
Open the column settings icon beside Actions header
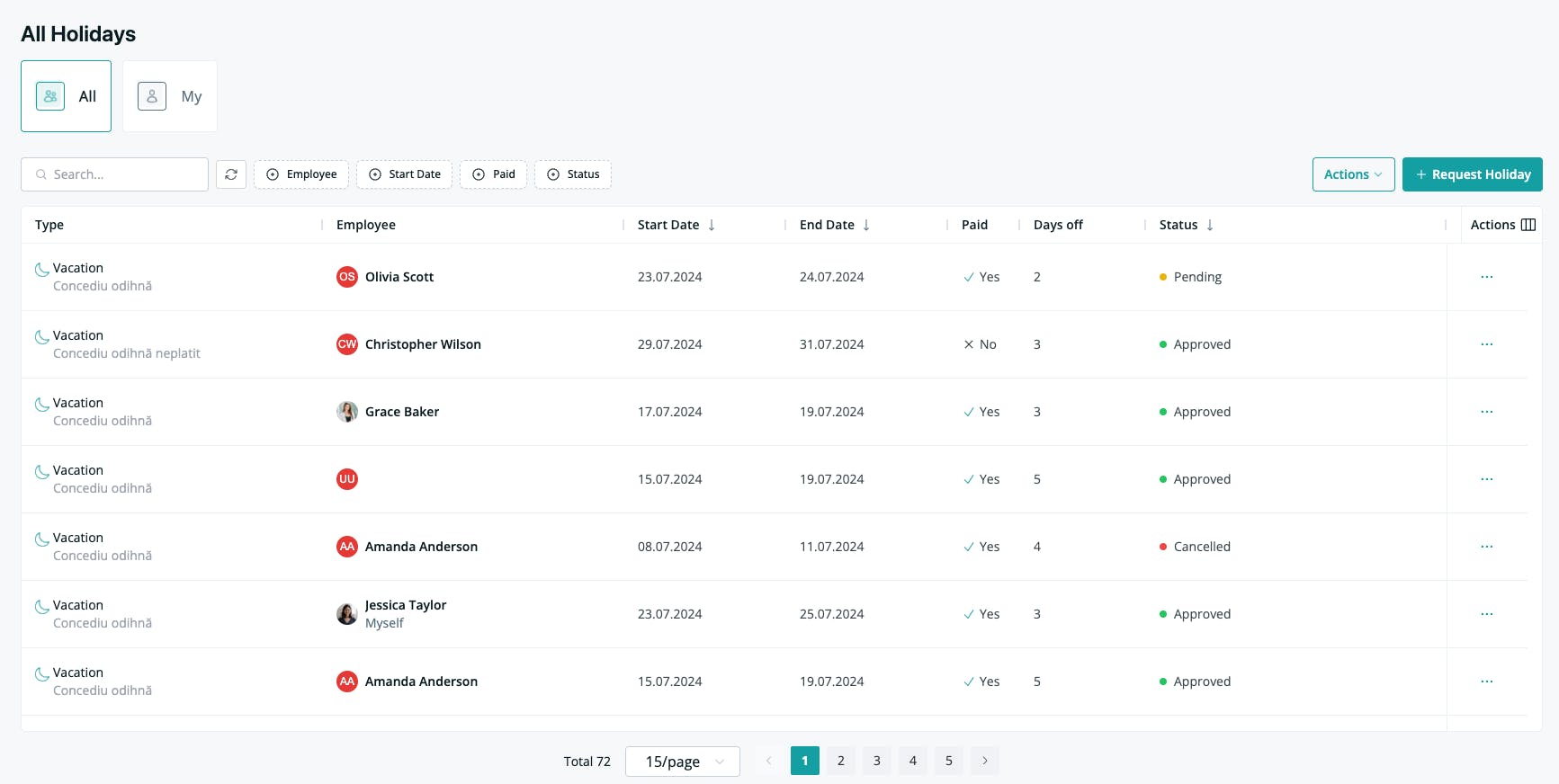[x=1528, y=225]
